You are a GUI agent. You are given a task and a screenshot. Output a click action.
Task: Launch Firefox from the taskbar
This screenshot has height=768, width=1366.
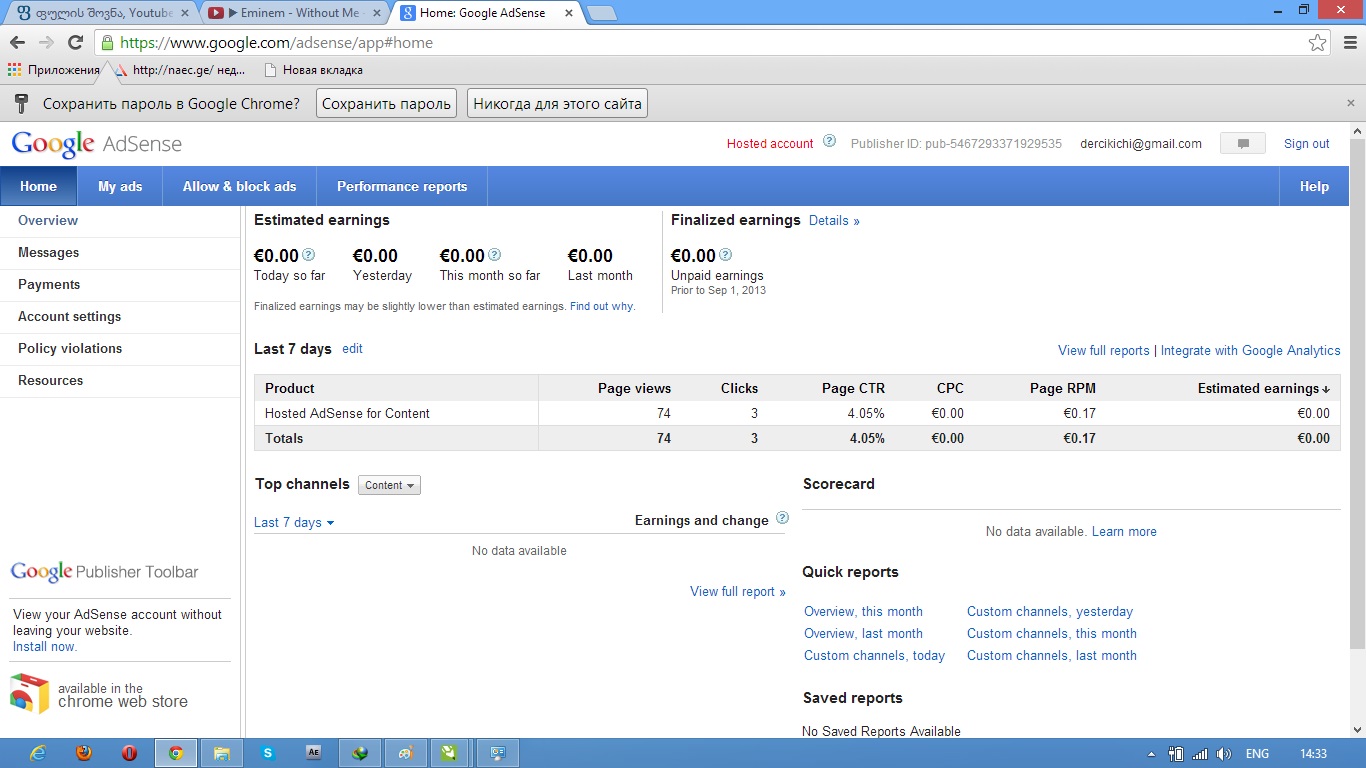(84, 753)
